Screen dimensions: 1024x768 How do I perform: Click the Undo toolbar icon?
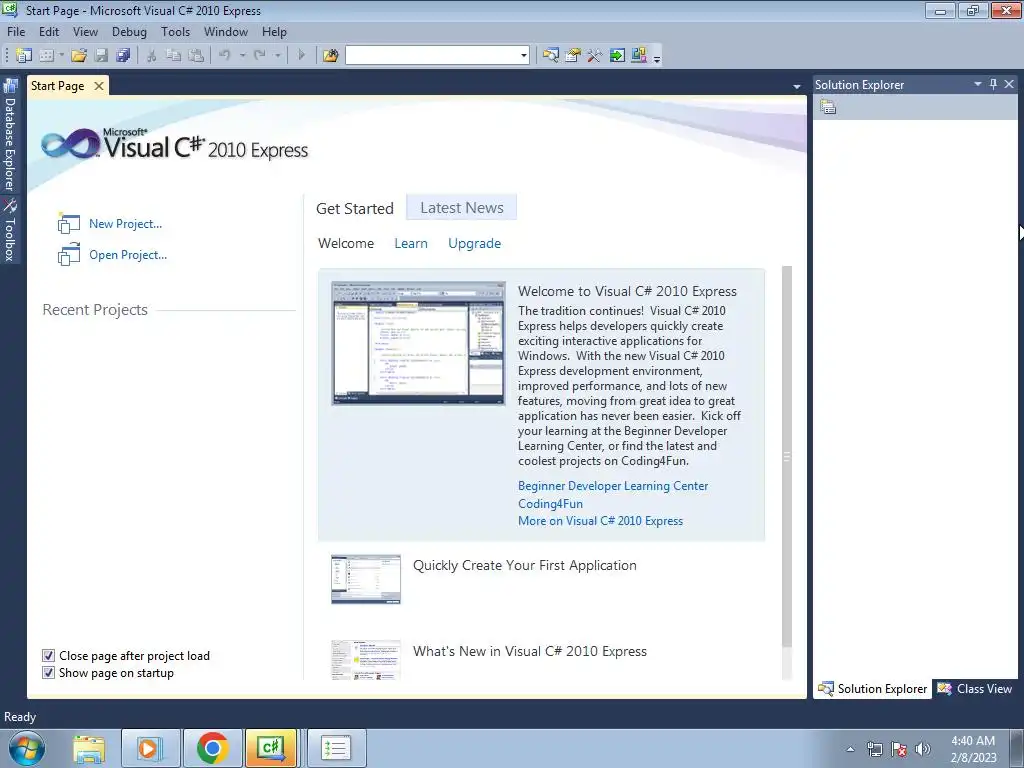225,56
